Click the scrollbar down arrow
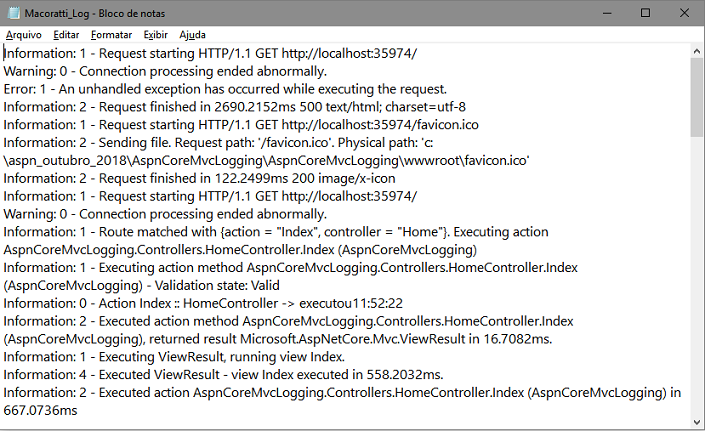 697,422
